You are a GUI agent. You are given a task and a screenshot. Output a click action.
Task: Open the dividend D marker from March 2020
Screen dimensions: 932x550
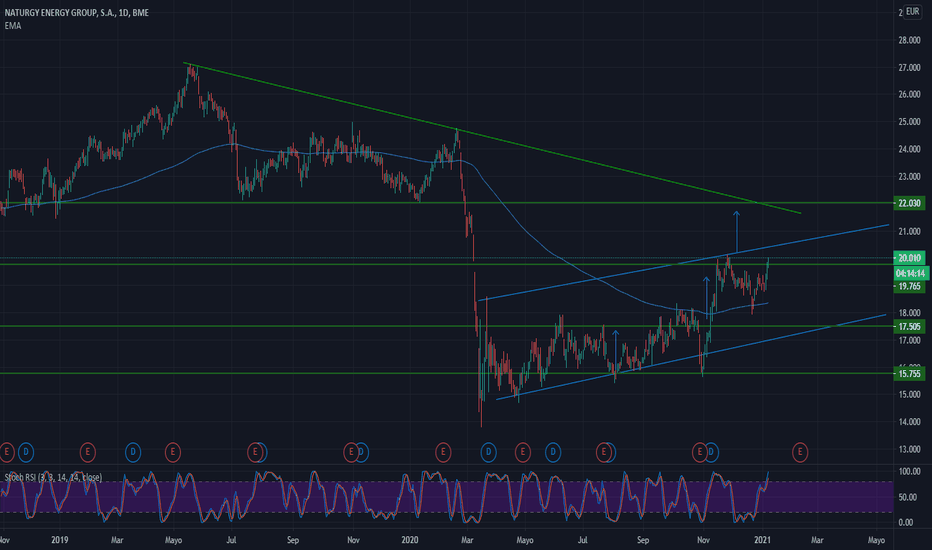pos(489,452)
